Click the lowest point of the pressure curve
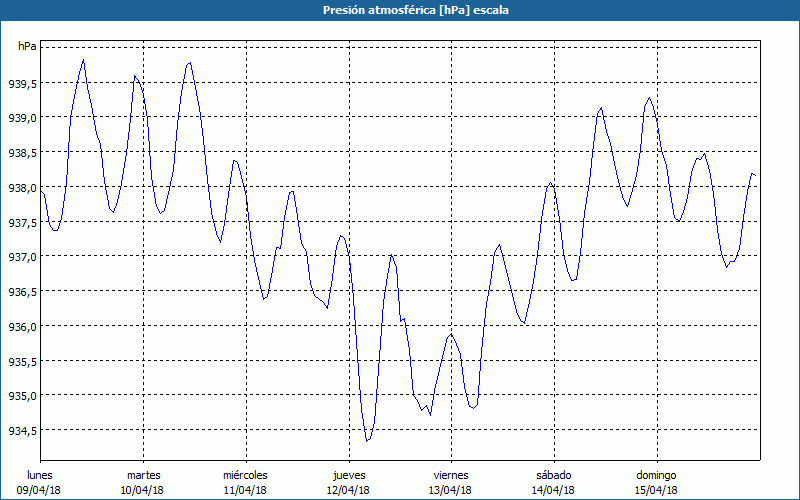The image size is (800, 500). 367,441
